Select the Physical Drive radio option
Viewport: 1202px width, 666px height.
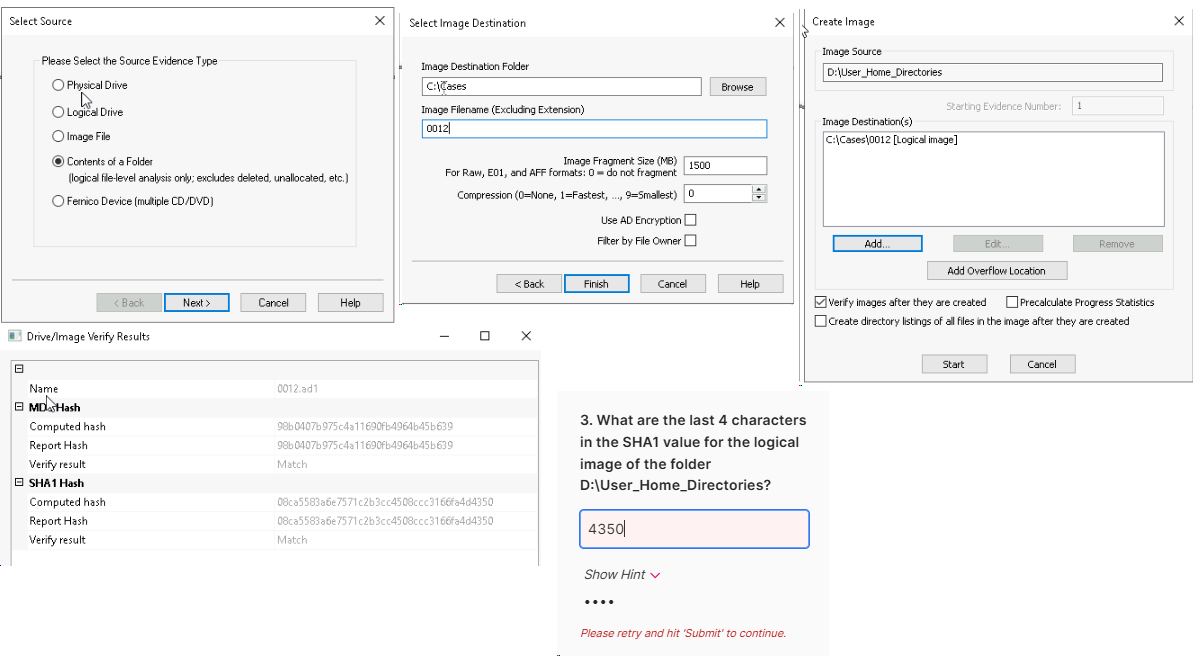click(x=58, y=86)
